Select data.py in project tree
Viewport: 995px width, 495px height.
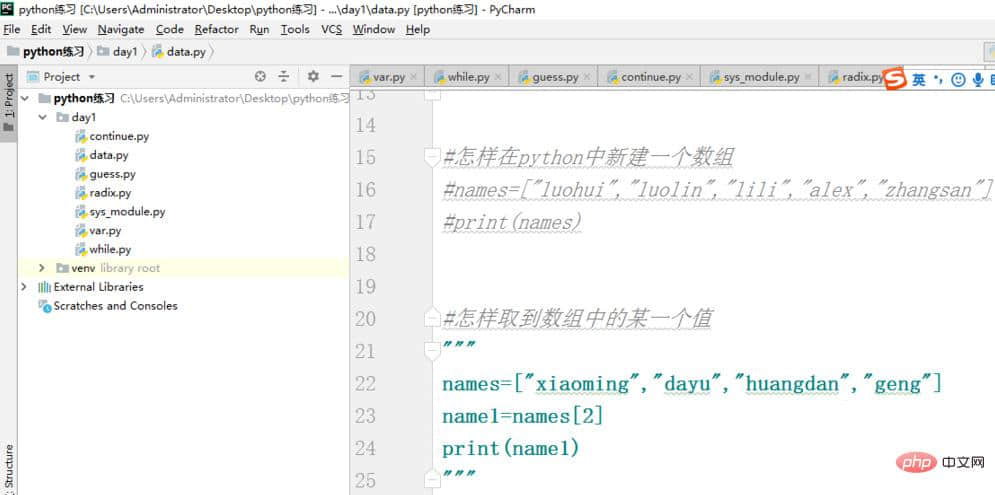coord(109,155)
